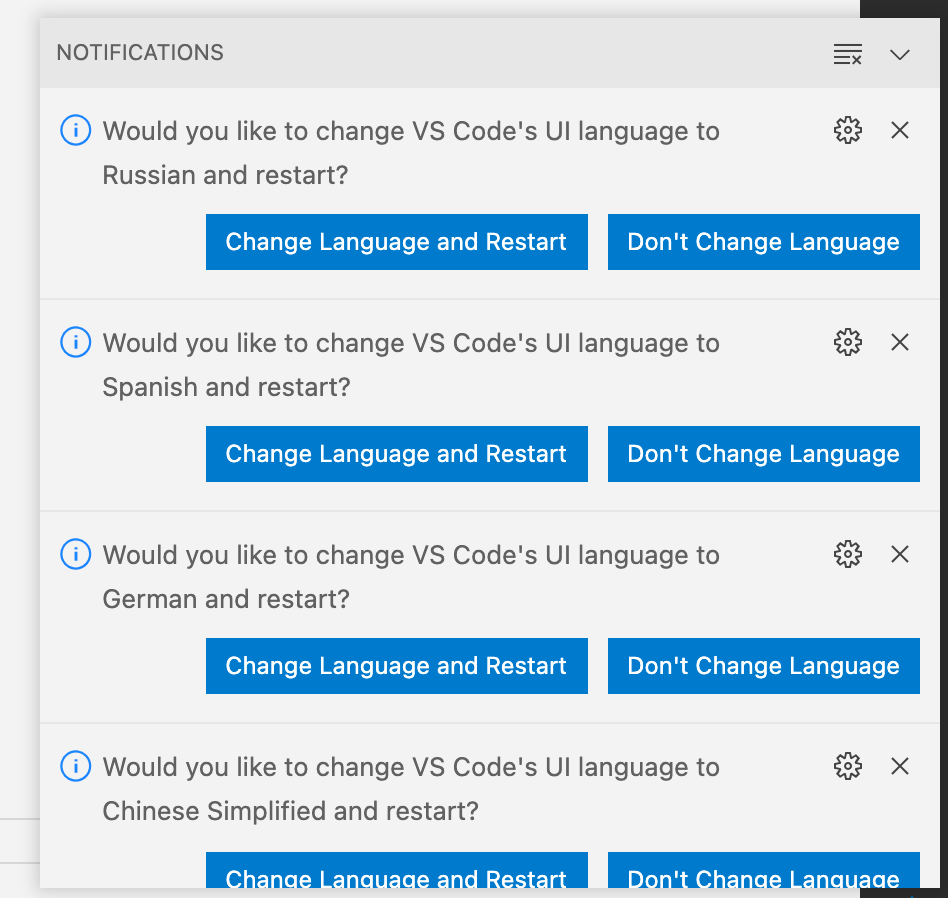Select the German notification message text
Image resolution: width=948 pixels, height=898 pixels.
(411, 577)
